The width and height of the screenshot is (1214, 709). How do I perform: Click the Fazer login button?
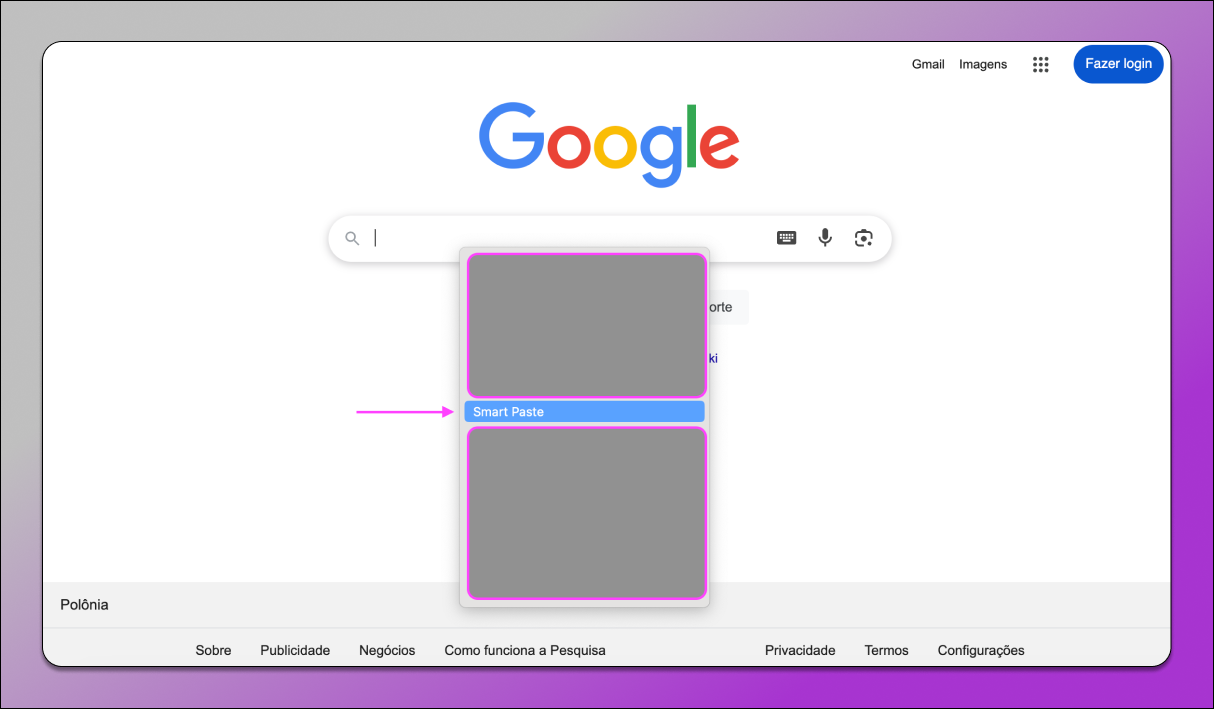click(1118, 64)
